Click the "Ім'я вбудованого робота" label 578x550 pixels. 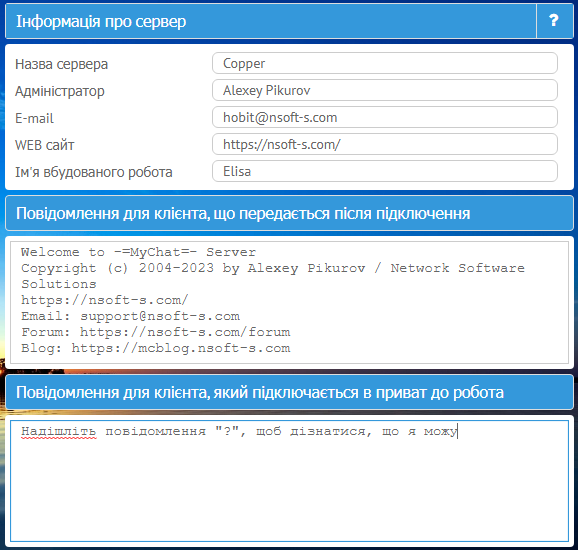pyautogui.click(x=94, y=172)
